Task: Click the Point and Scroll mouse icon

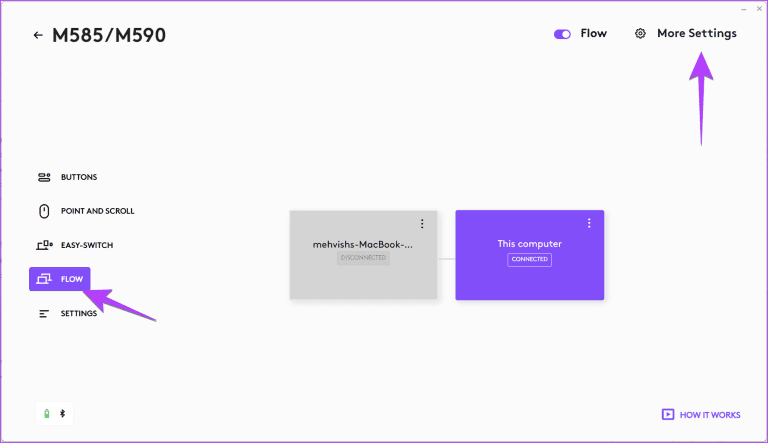Action: (x=44, y=211)
